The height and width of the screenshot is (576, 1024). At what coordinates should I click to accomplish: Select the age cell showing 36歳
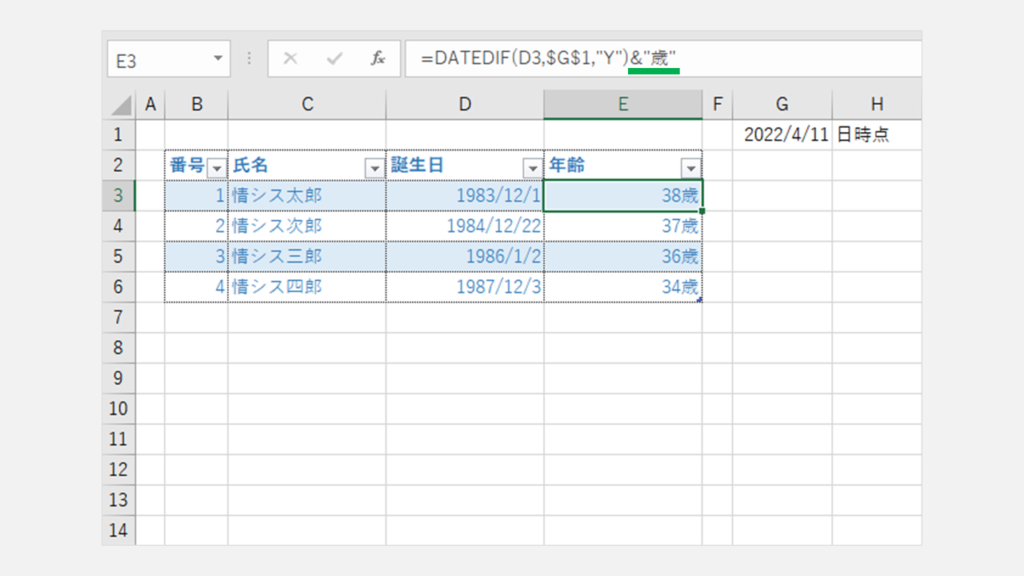pyautogui.click(x=623, y=257)
